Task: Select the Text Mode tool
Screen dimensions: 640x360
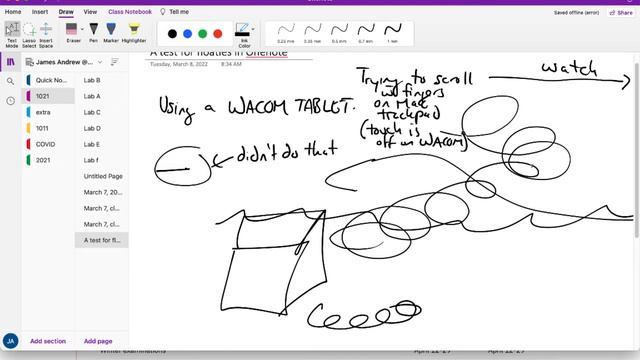Action: pyautogui.click(x=12, y=35)
